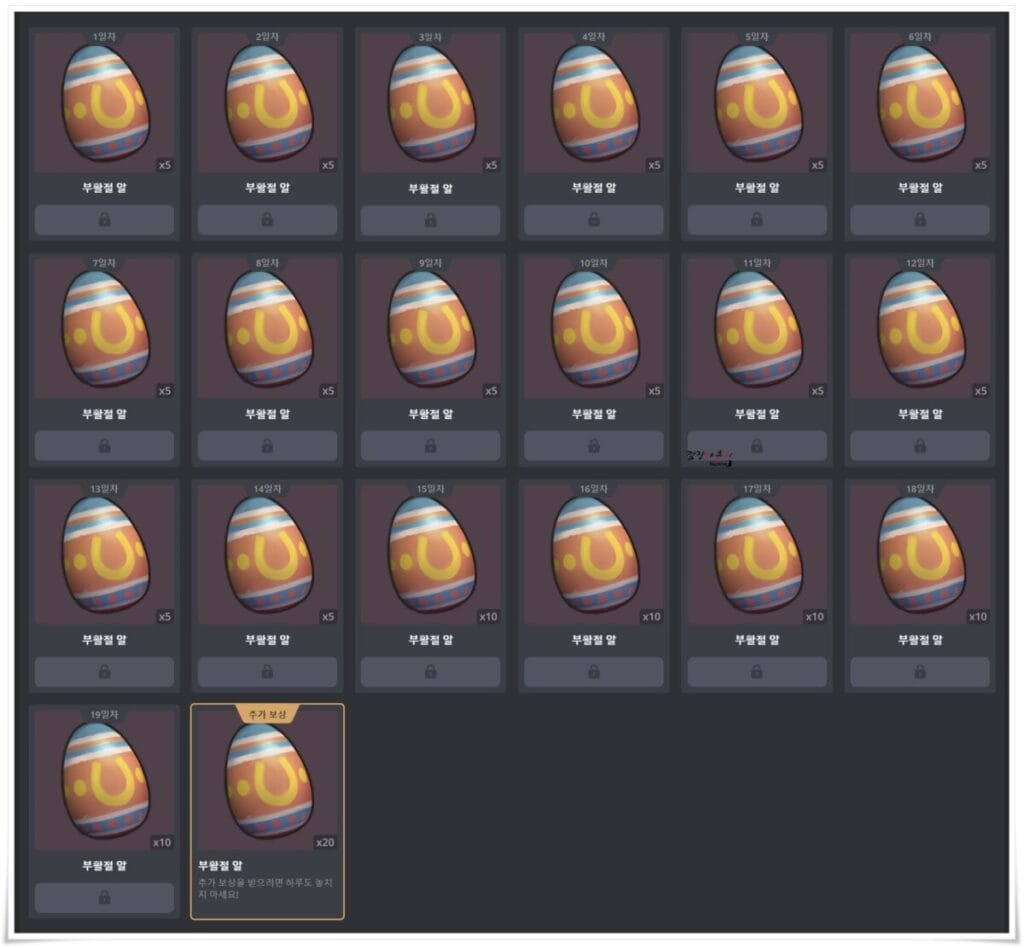
Task: Click the 10일차 day label
Action: tap(594, 263)
